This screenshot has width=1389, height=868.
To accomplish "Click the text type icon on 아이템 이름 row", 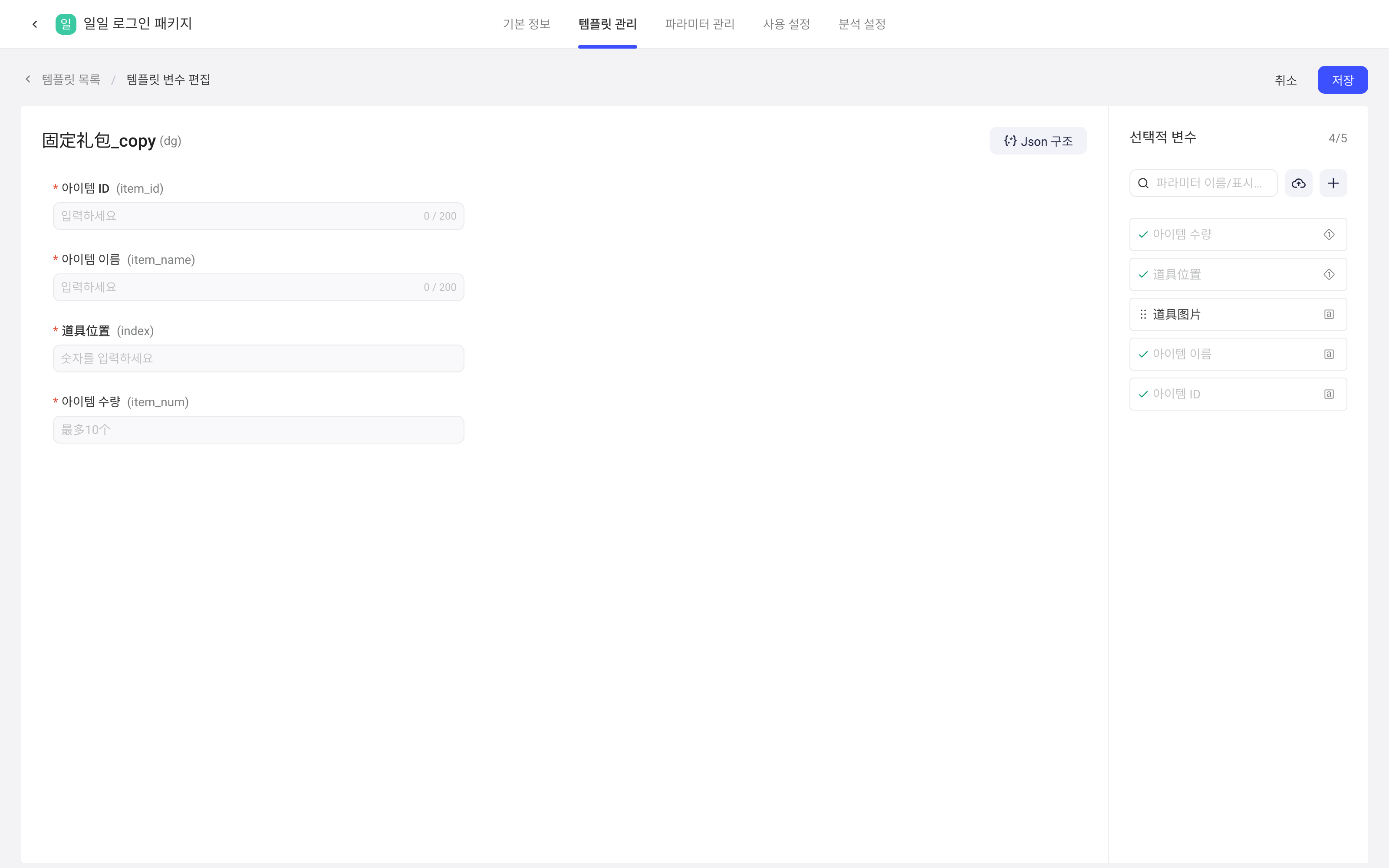I will pyautogui.click(x=1329, y=354).
